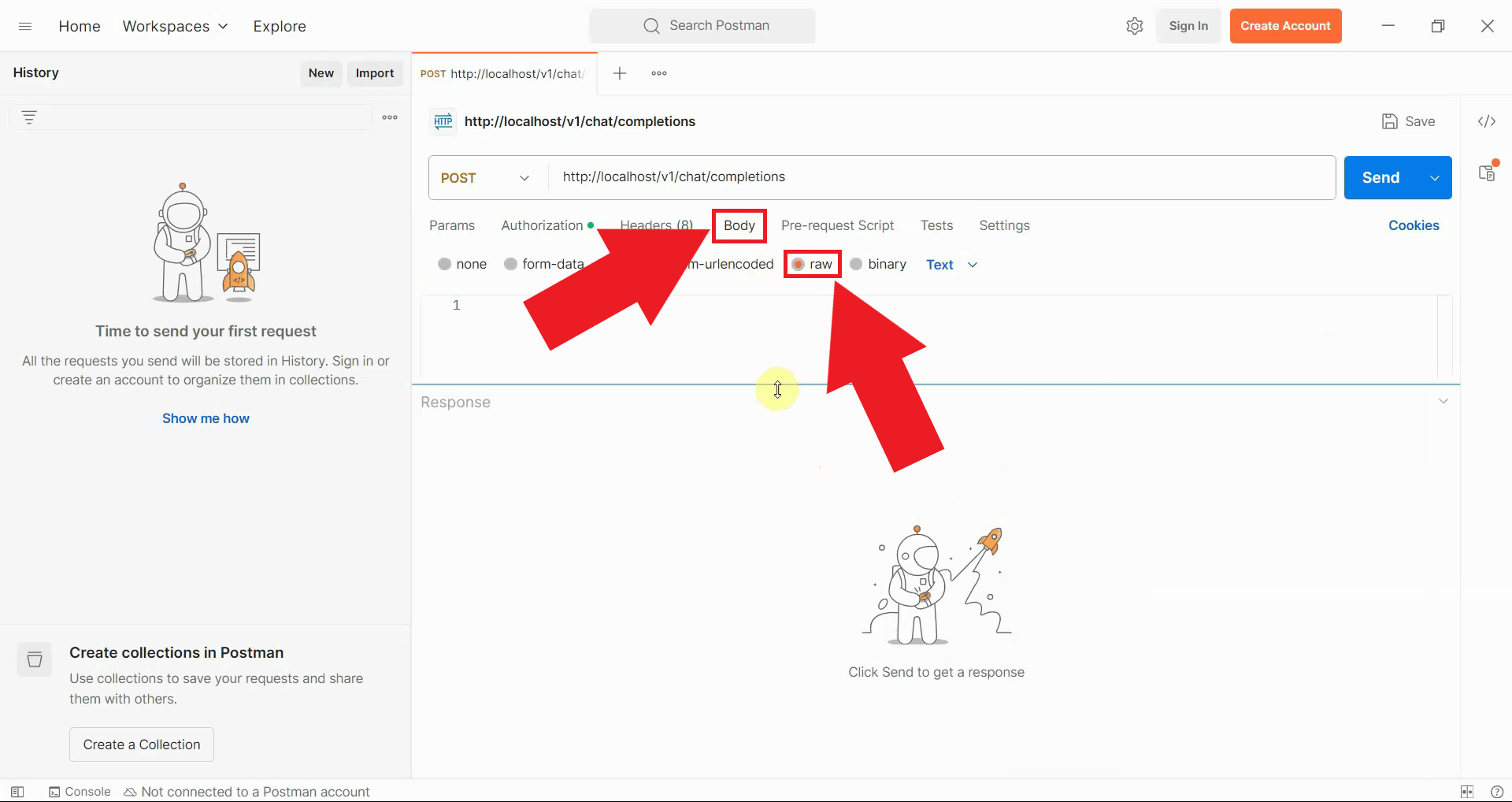
Task: Click the Search Postman box
Action: (x=702, y=26)
